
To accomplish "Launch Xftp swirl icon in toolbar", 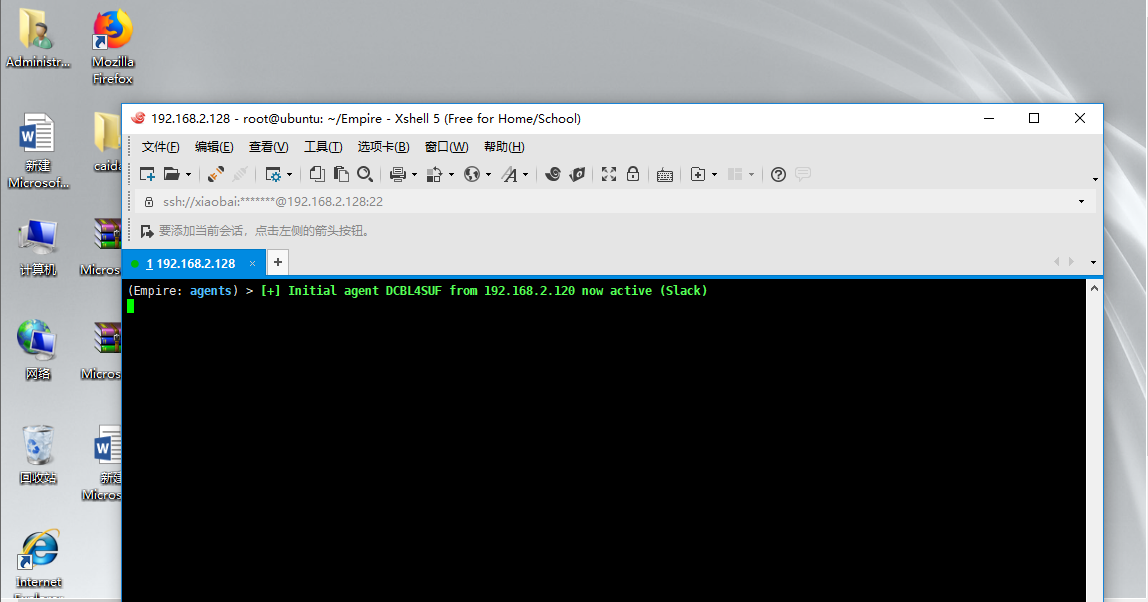I will pyautogui.click(x=553, y=174).
